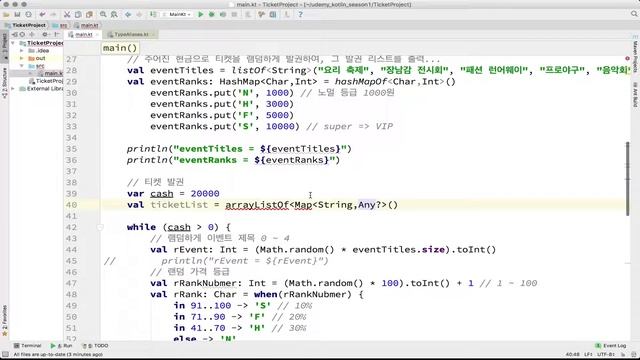The width and height of the screenshot is (640, 360).
Task: Select the TicketProject.iml file in tree
Action: [x=46, y=81]
